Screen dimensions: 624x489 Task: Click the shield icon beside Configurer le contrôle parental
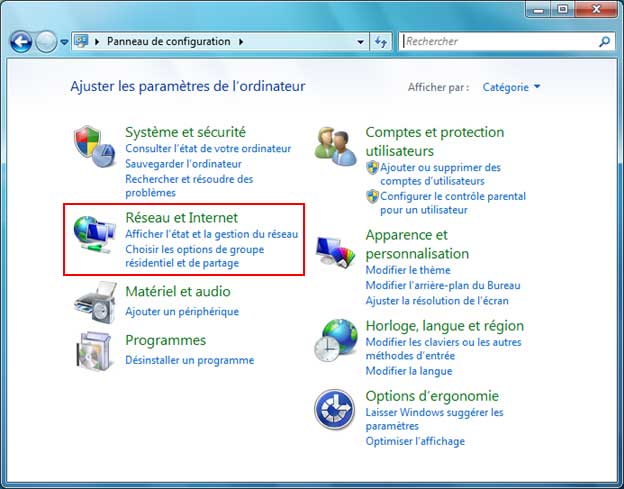coord(372,196)
